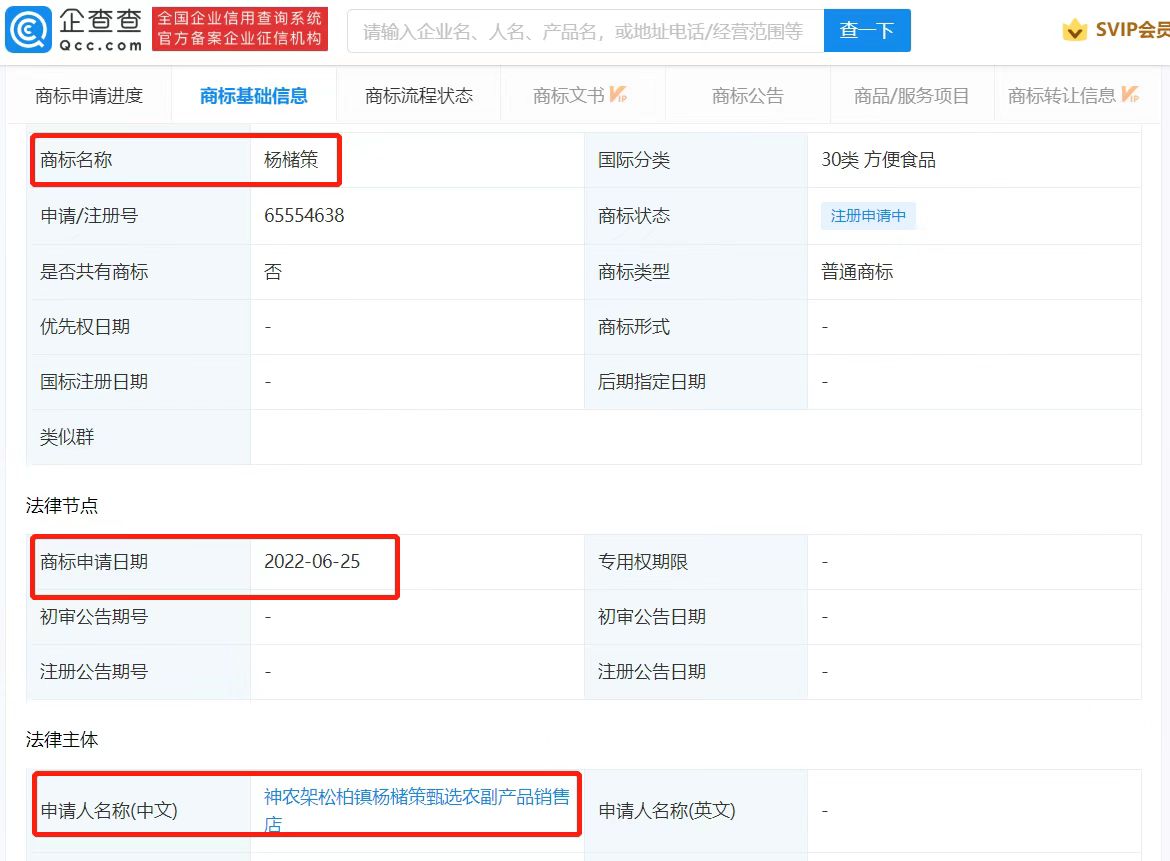Image resolution: width=1170 pixels, height=861 pixels.
Task: Click the SVIP crown icon
Action: coord(1074,30)
